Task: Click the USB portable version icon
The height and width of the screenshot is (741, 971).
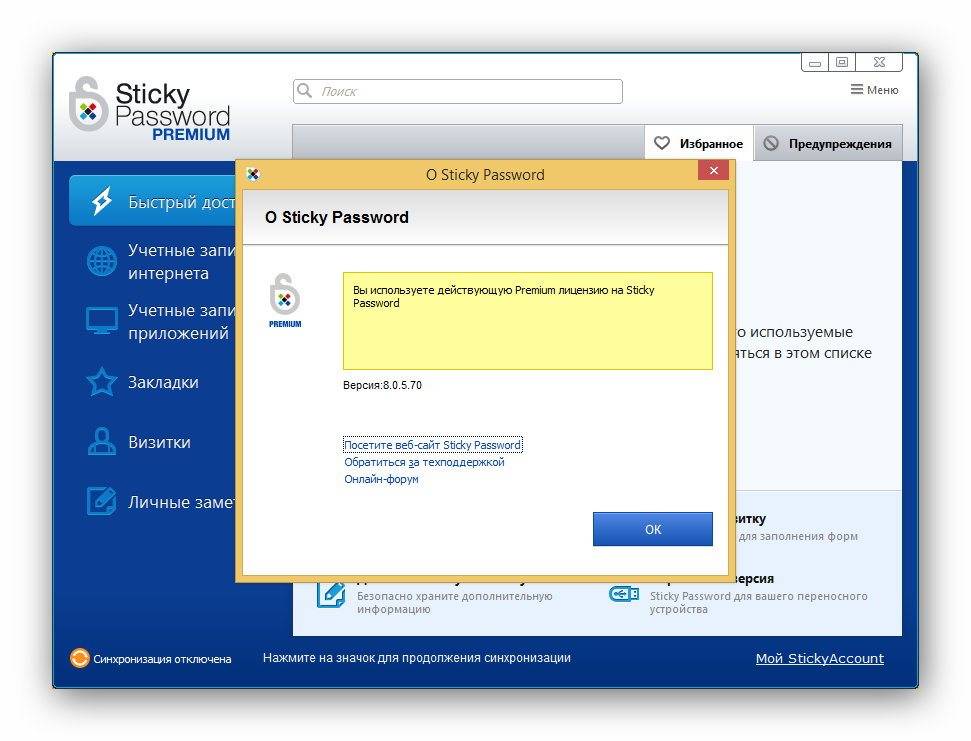Action: click(x=624, y=594)
